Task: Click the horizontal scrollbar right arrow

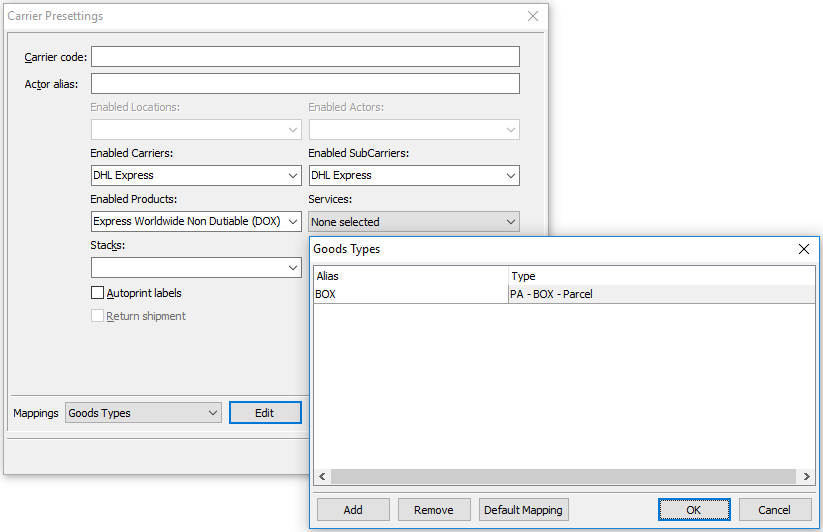Action: [x=806, y=477]
